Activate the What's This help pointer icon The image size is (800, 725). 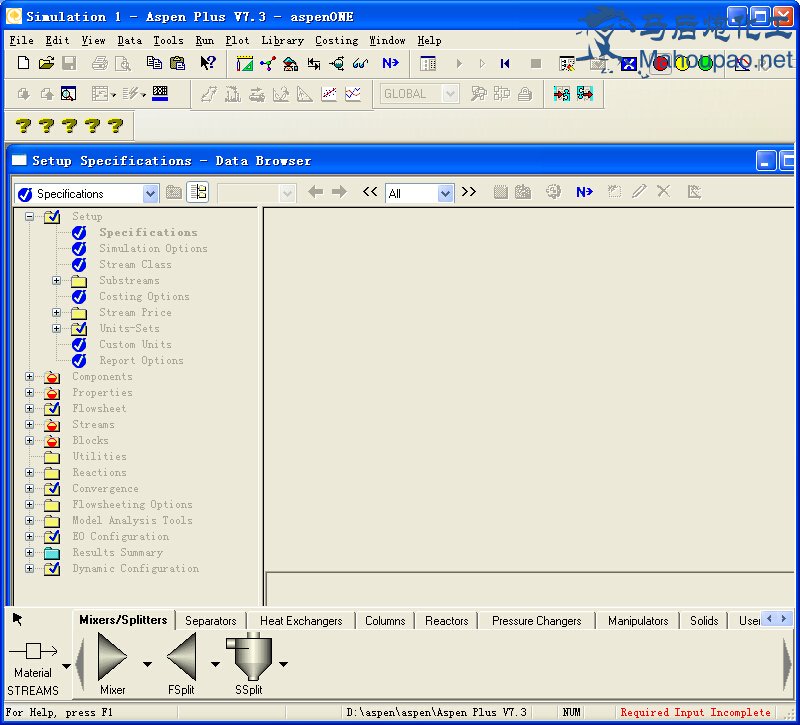click(208, 63)
